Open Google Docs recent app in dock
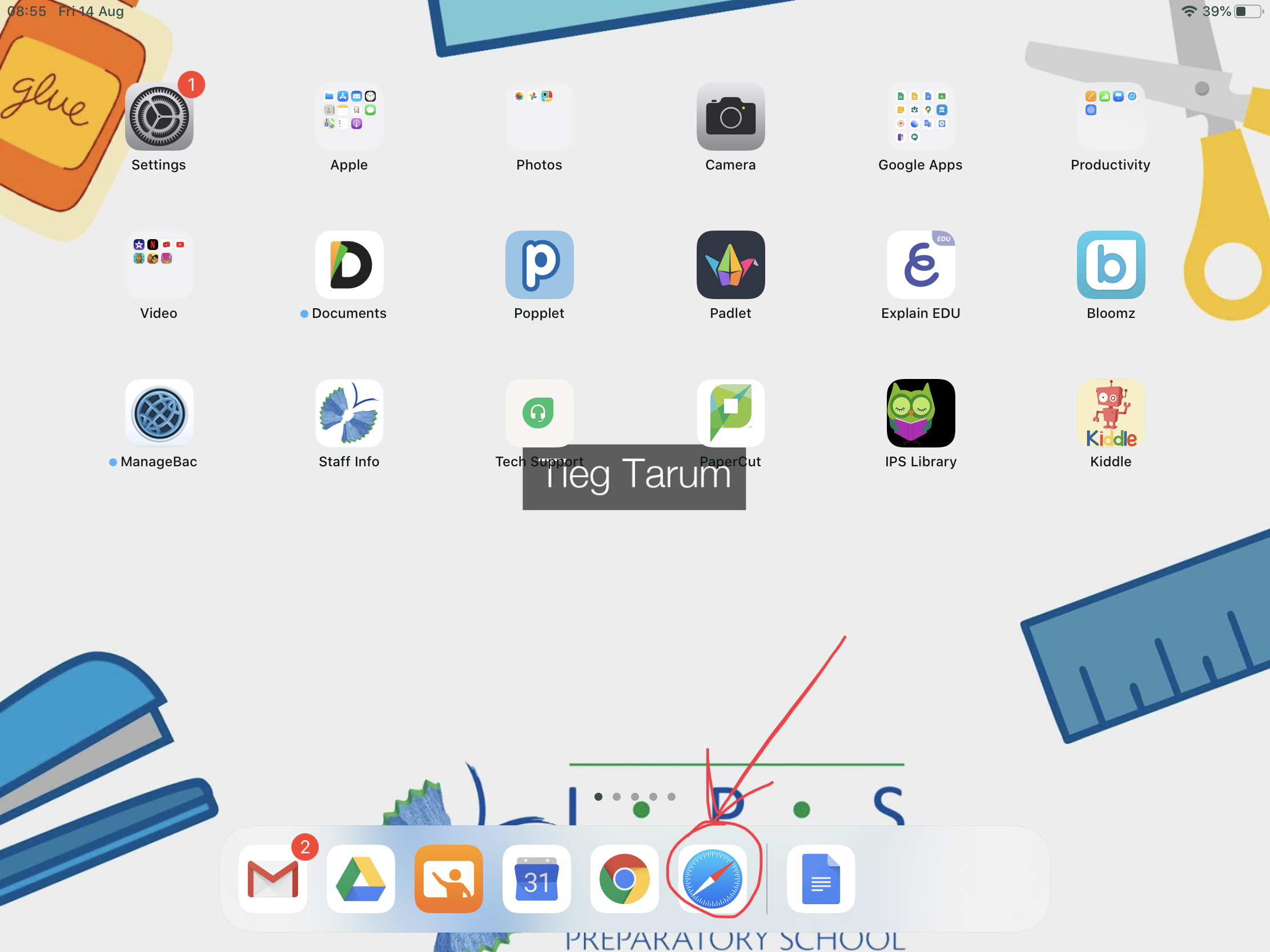The height and width of the screenshot is (952, 1270). tap(821, 878)
